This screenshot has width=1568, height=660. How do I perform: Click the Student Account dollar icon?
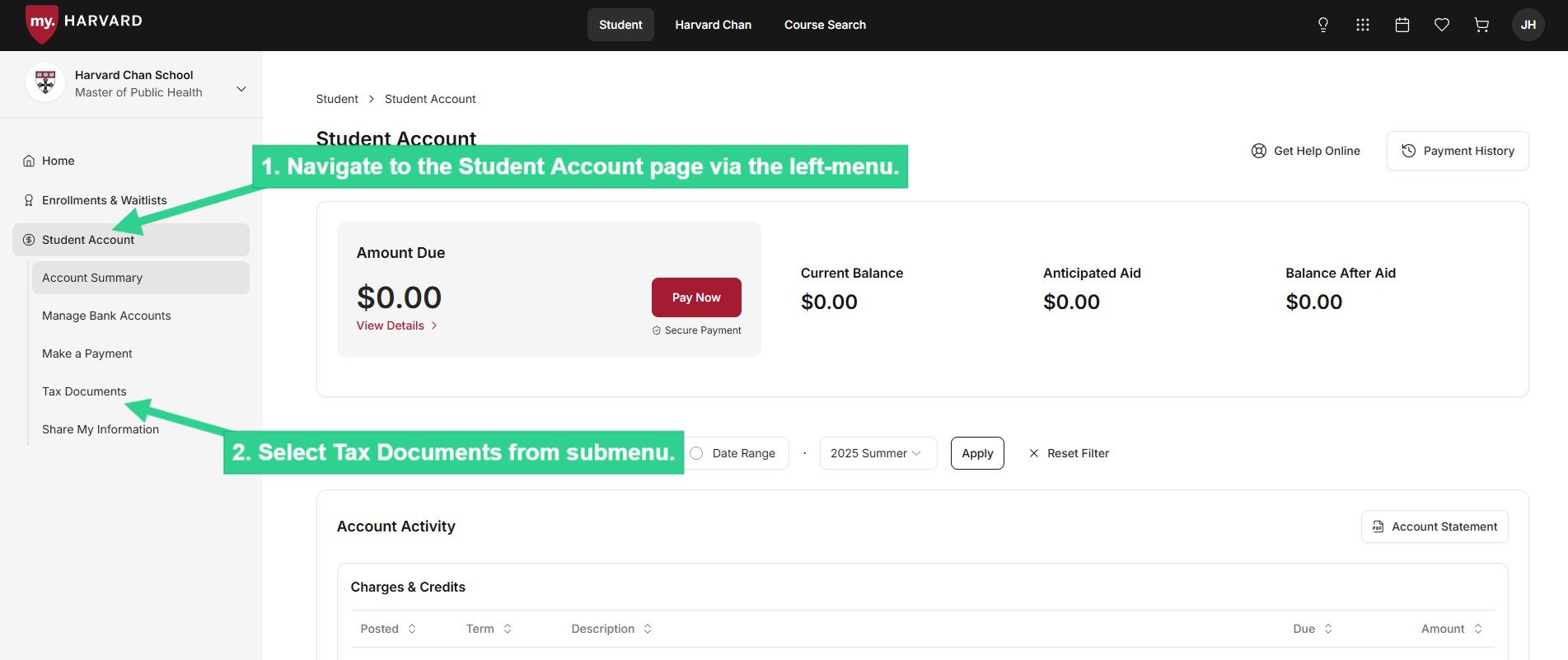pyautogui.click(x=29, y=240)
